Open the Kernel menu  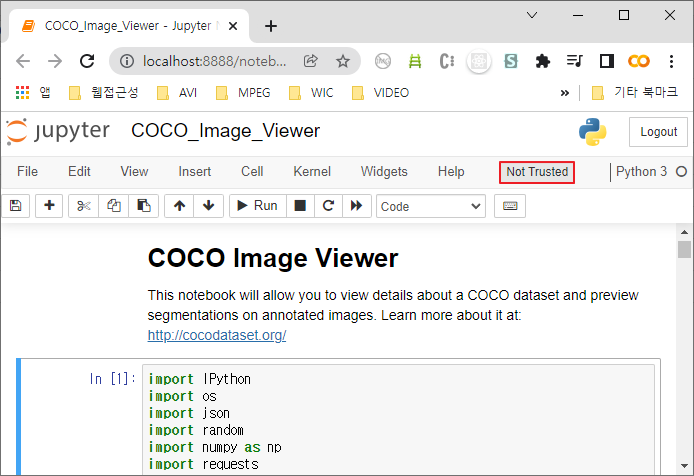(x=312, y=171)
